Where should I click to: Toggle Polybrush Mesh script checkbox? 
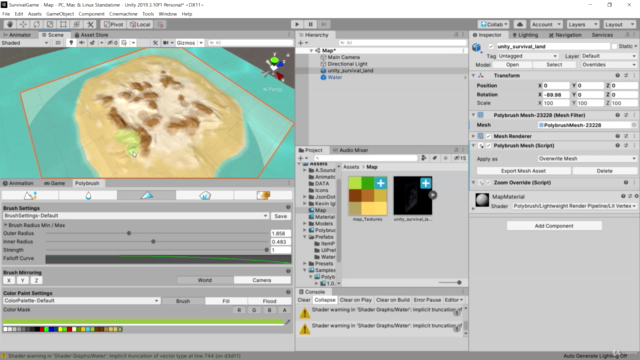(489, 146)
